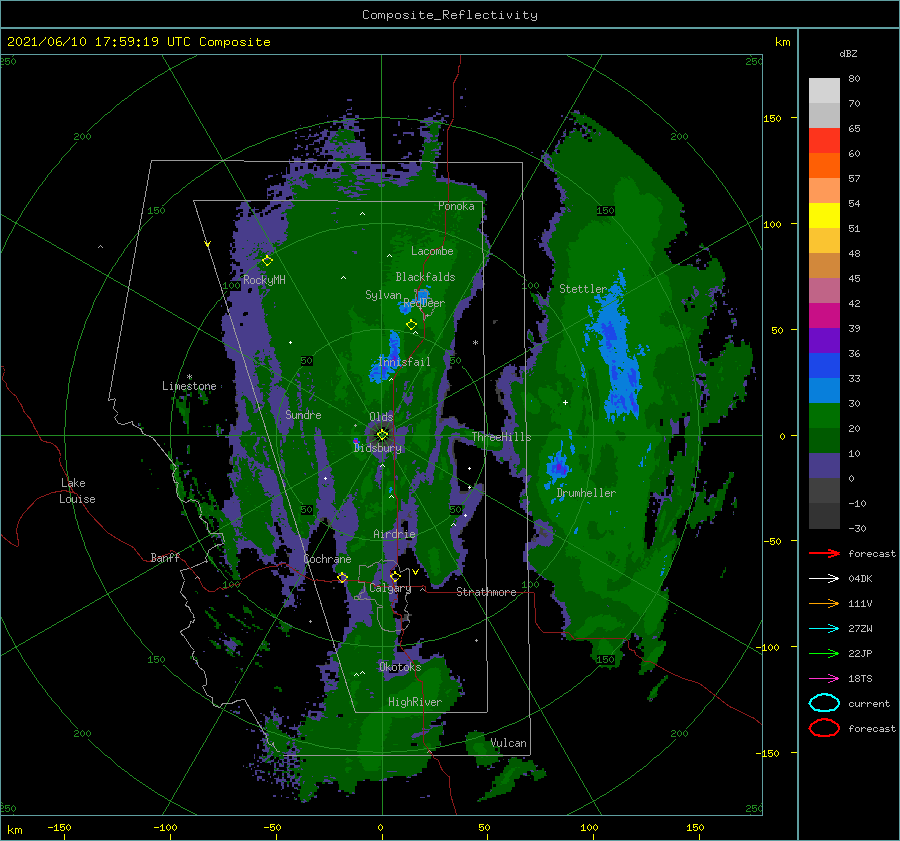
Task: Click the green 22JP arrow in the legend
Action: click(824, 653)
